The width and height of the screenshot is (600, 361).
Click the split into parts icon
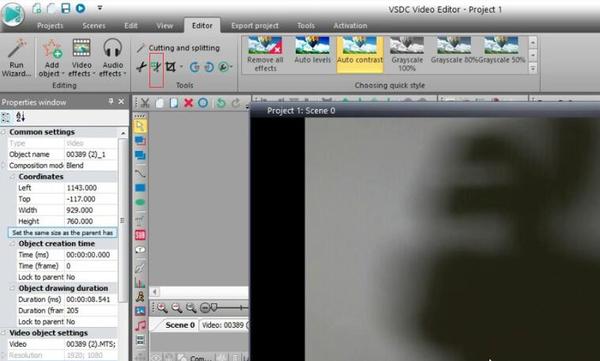(156, 67)
